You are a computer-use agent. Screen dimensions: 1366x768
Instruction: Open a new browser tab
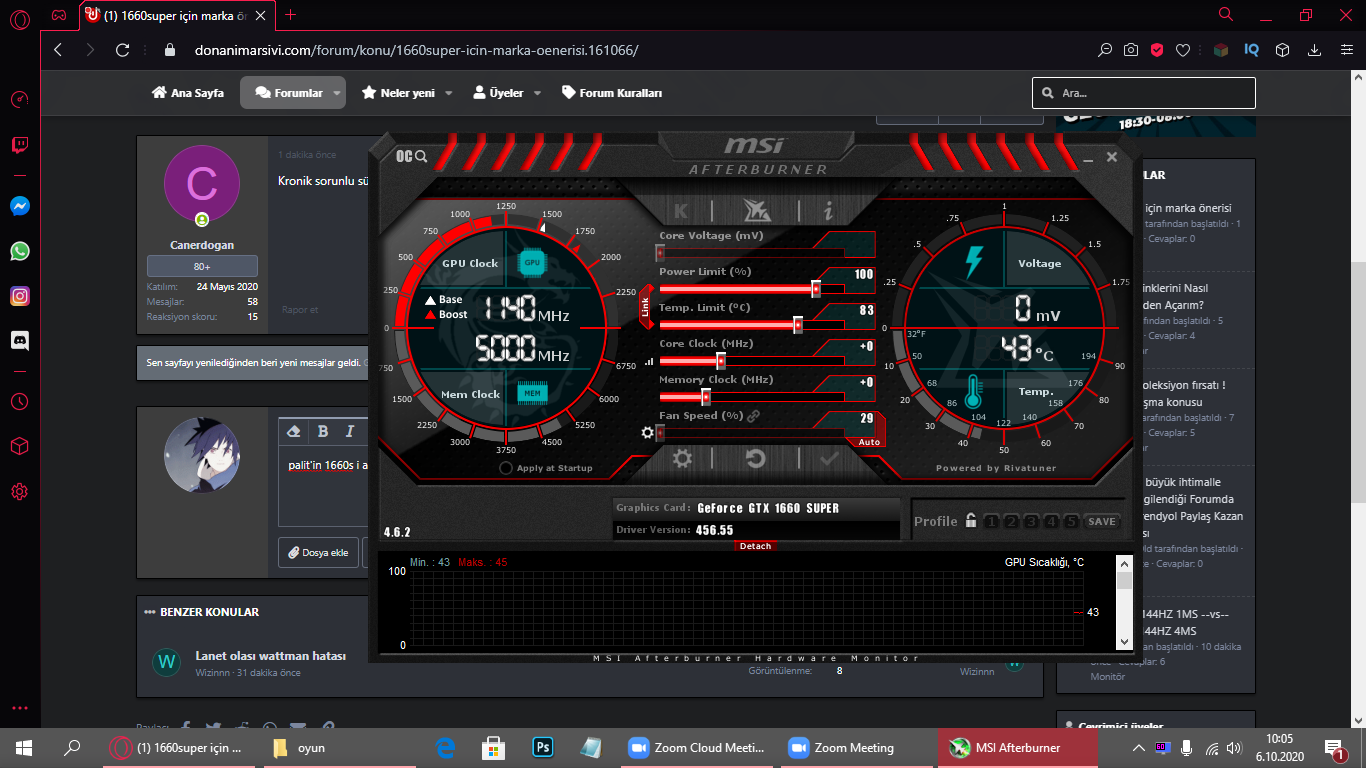(291, 15)
